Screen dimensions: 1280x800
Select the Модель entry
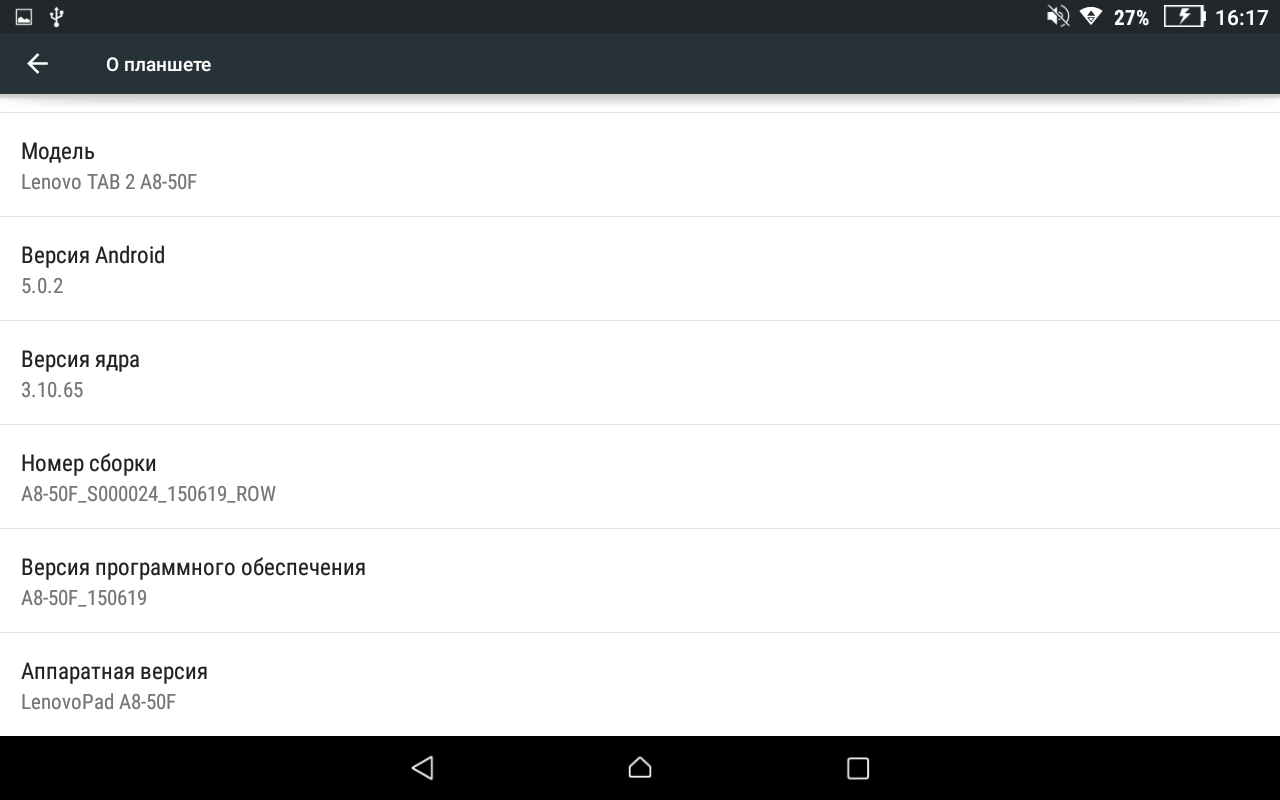640,165
